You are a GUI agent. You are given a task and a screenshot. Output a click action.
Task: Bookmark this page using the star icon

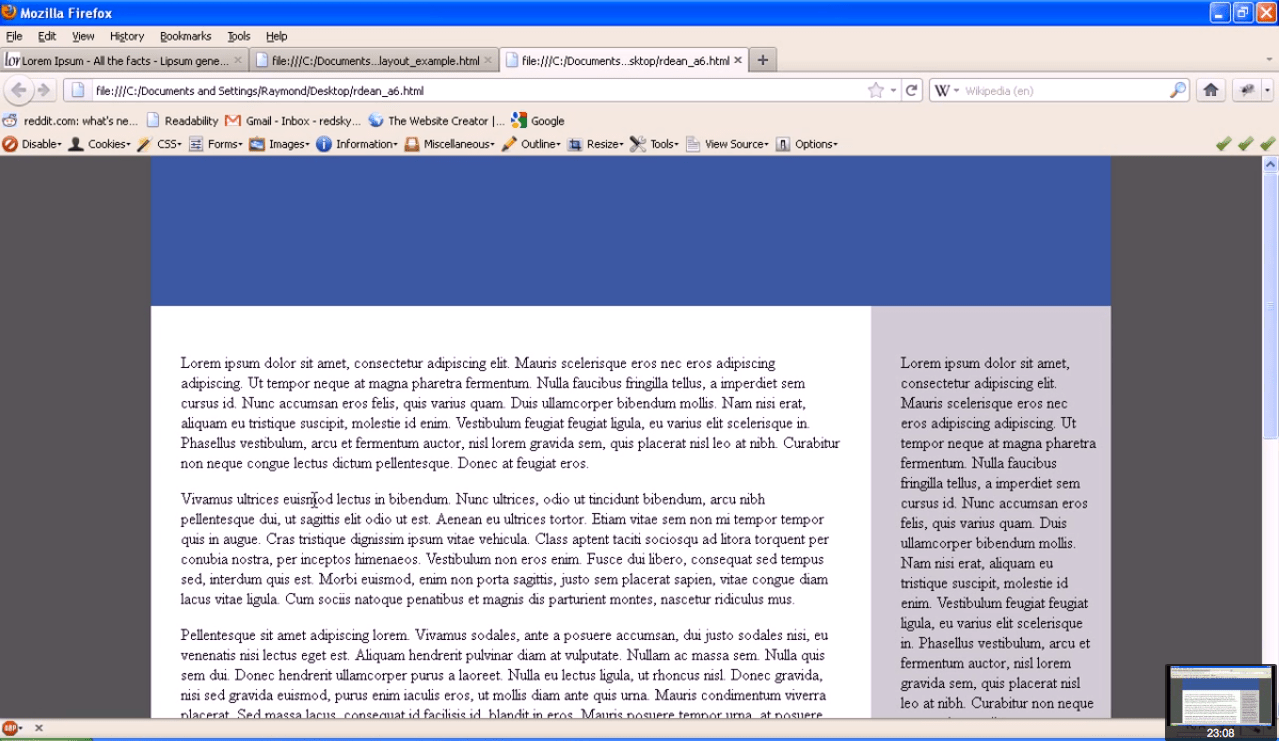874,89
